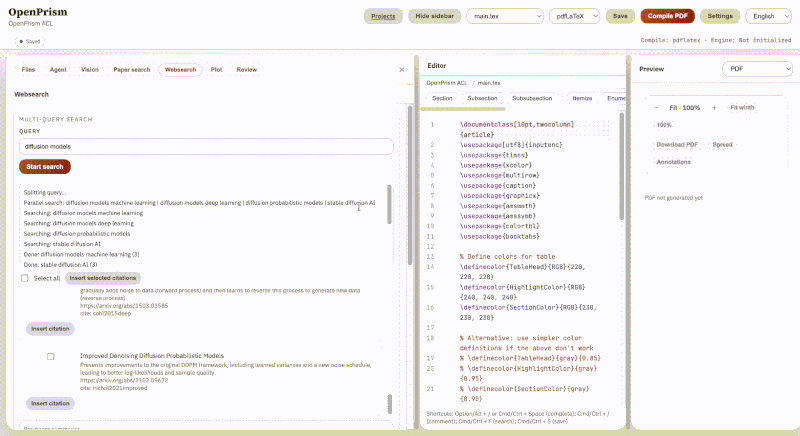This screenshot has height=436, width=800.
Task: Click the Fit · 100% zoom label
Action: click(685, 108)
